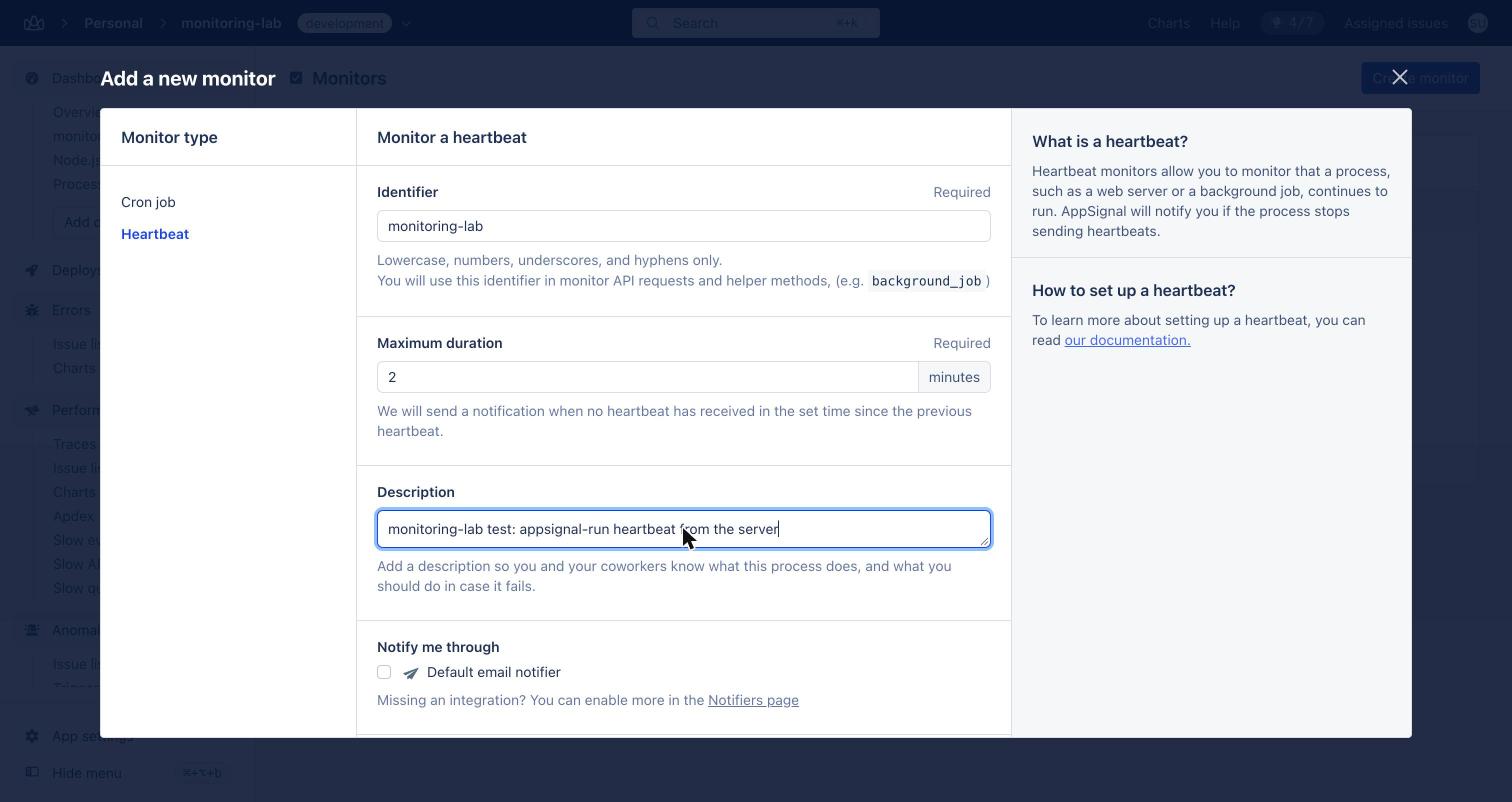Open the user avatar menu
This screenshot has height=802, width=1512.
click(x=1477, y=23)
